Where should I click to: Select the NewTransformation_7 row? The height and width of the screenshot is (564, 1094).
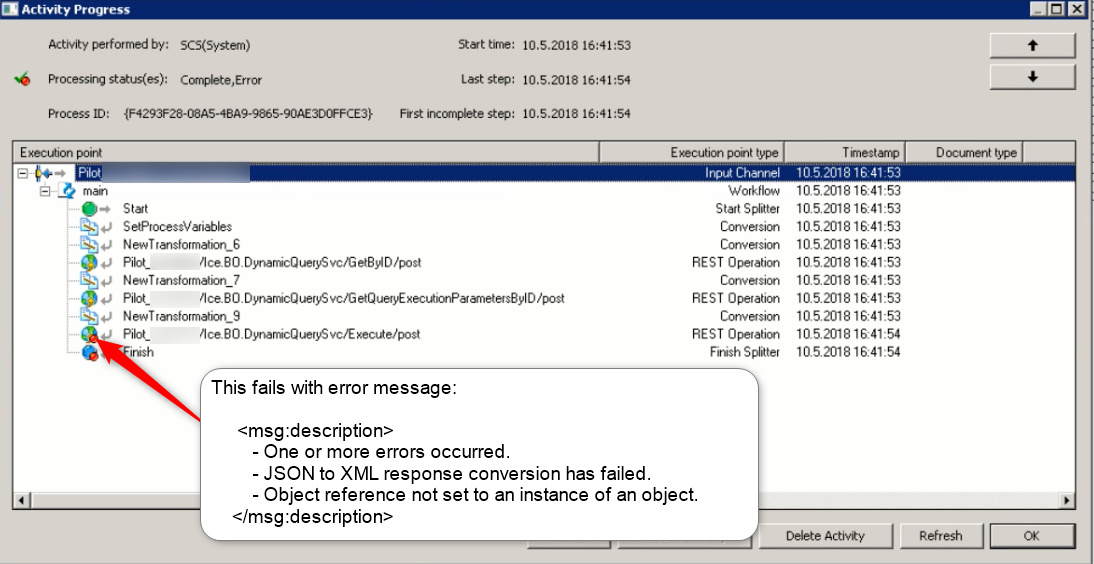coord(544,280)
